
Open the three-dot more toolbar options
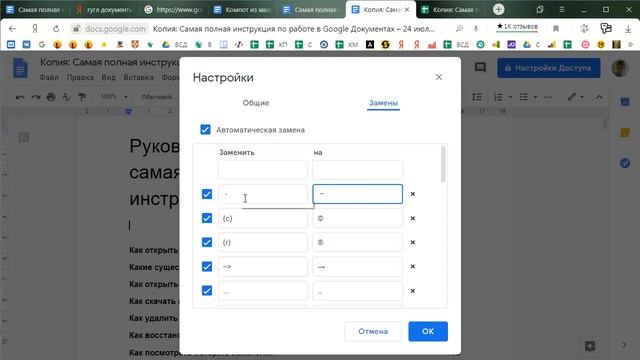tap(548, 97)
